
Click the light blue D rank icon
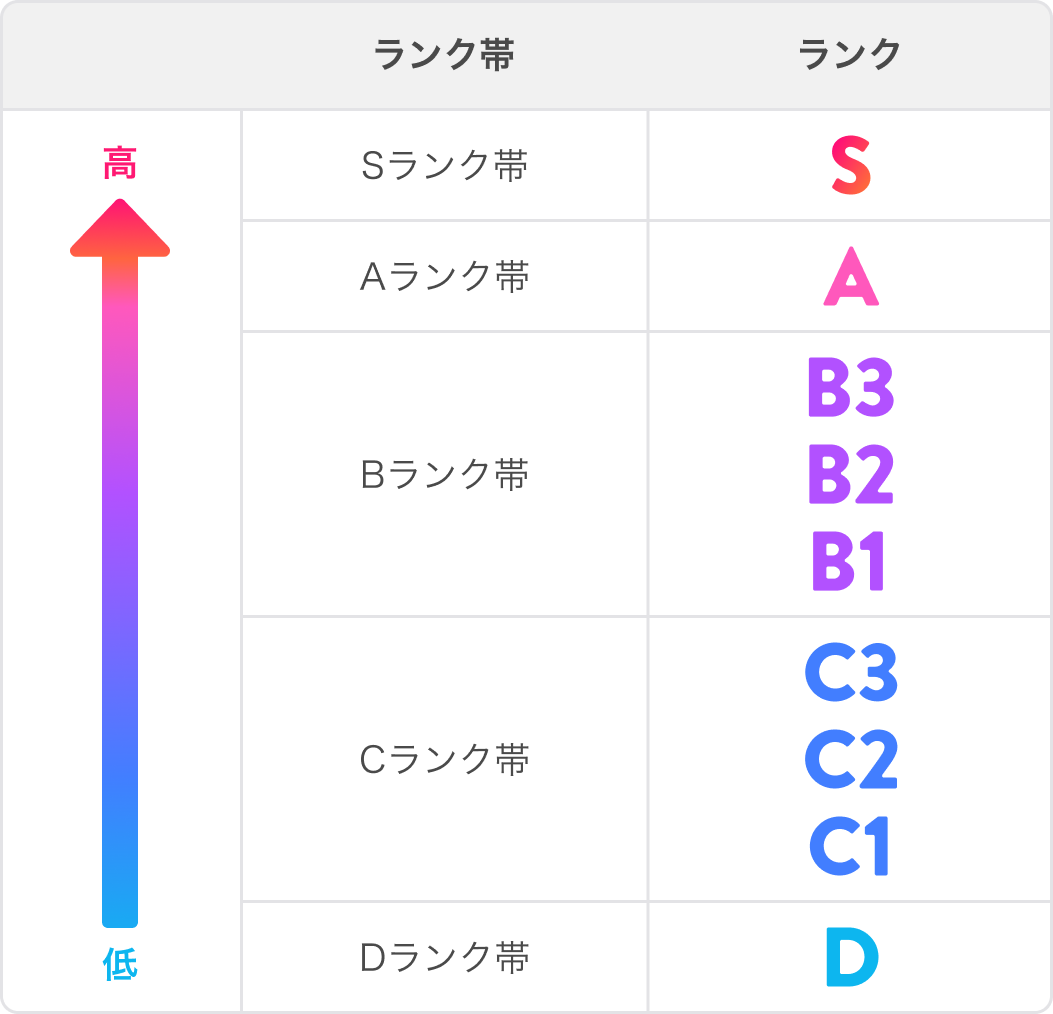pyautogui.click(x=851, y=958)
